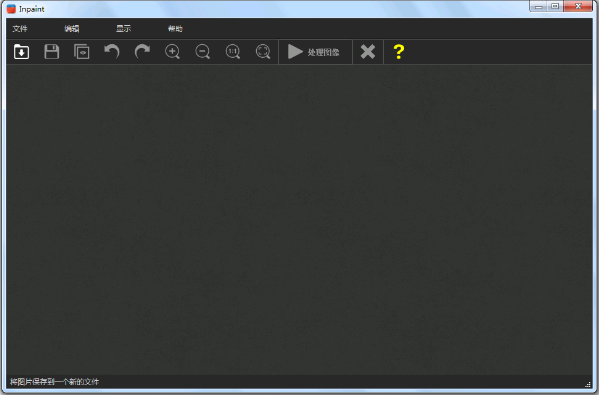Image resolution: width=599 pixels, height=395 pixels.
Task: Open the 编辑 menu
Action: pos(72,29)
